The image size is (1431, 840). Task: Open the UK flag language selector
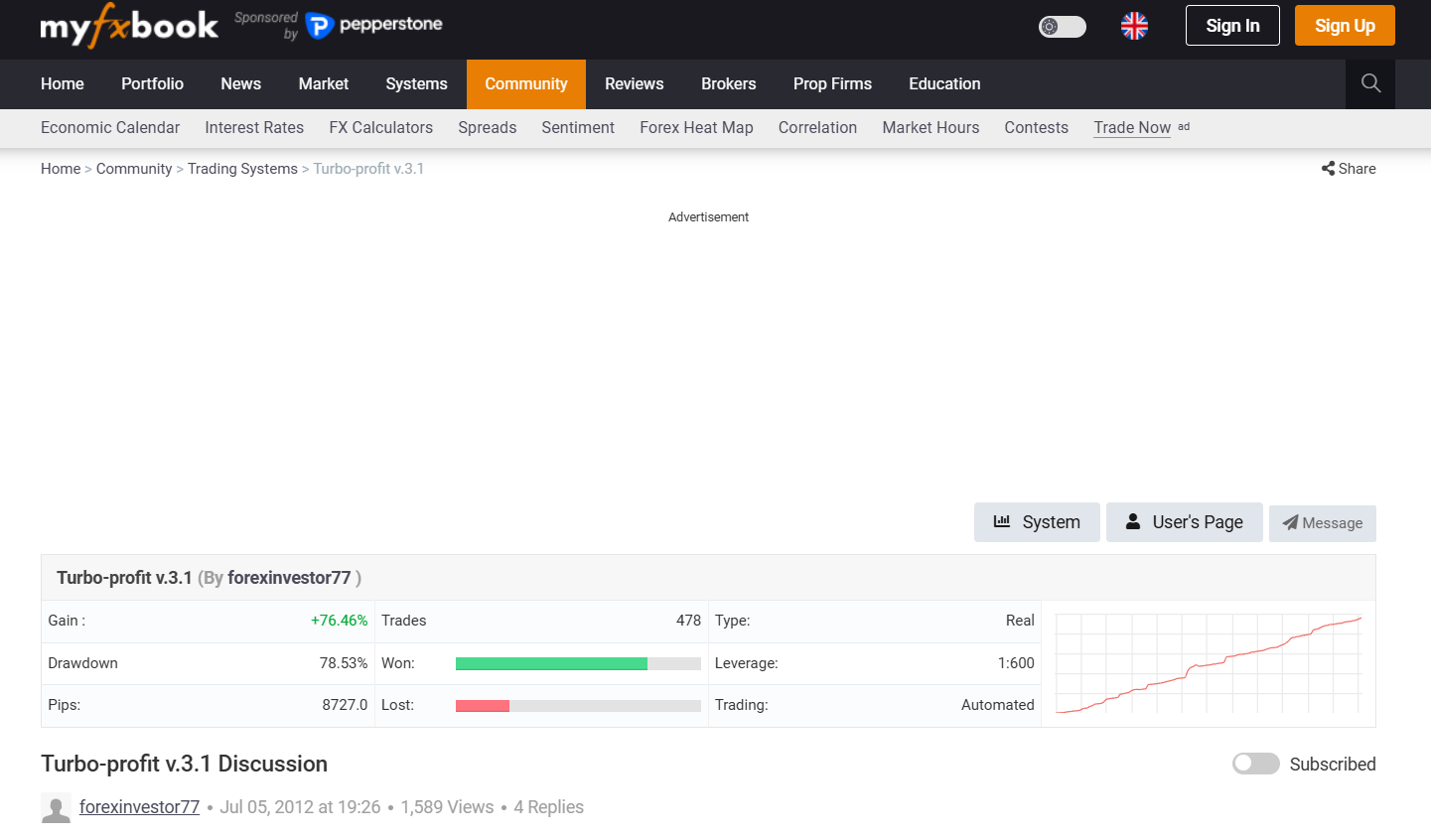(1134, 26)
